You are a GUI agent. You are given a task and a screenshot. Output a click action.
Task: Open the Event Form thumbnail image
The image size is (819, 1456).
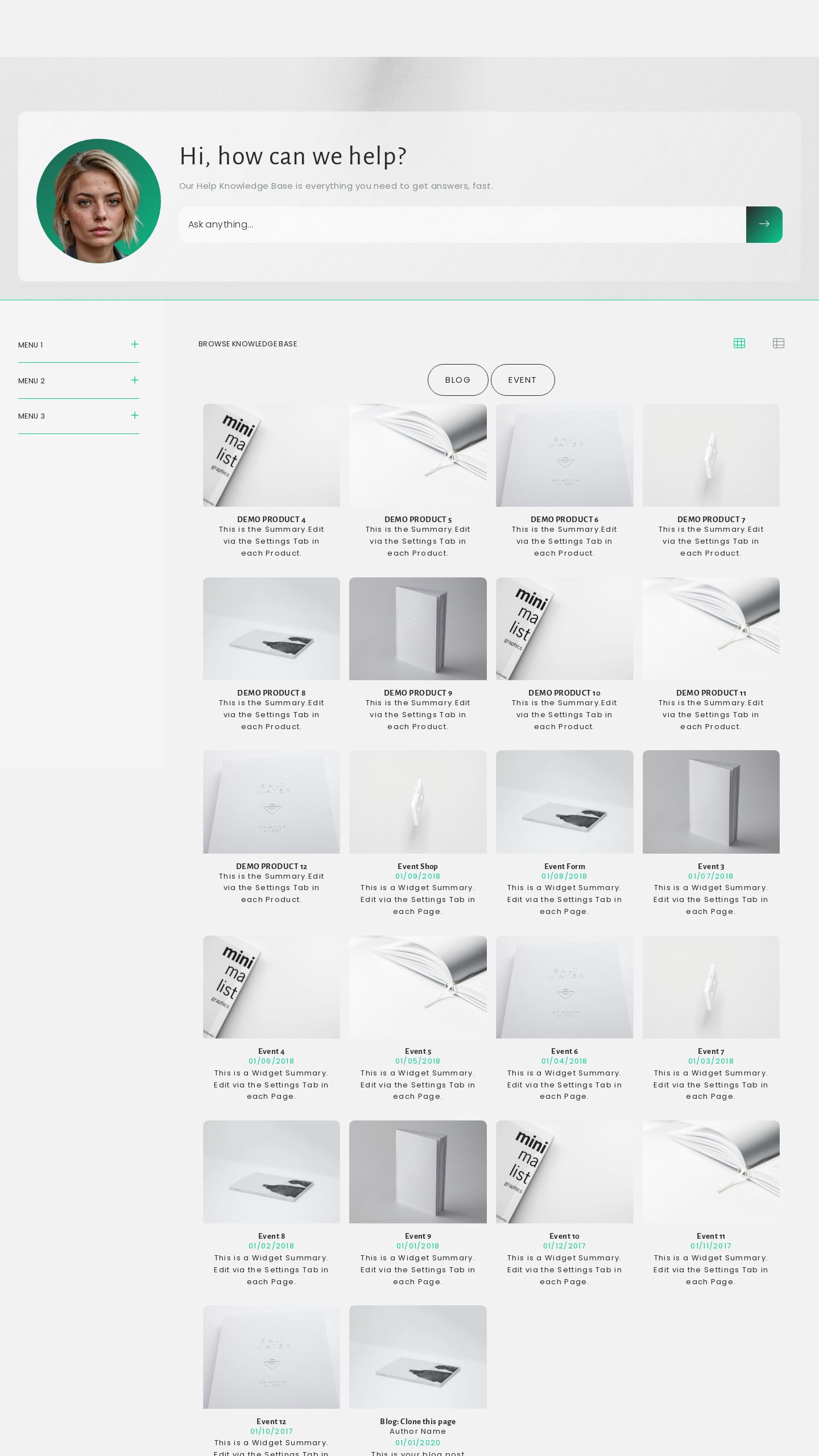pos(565,802)
